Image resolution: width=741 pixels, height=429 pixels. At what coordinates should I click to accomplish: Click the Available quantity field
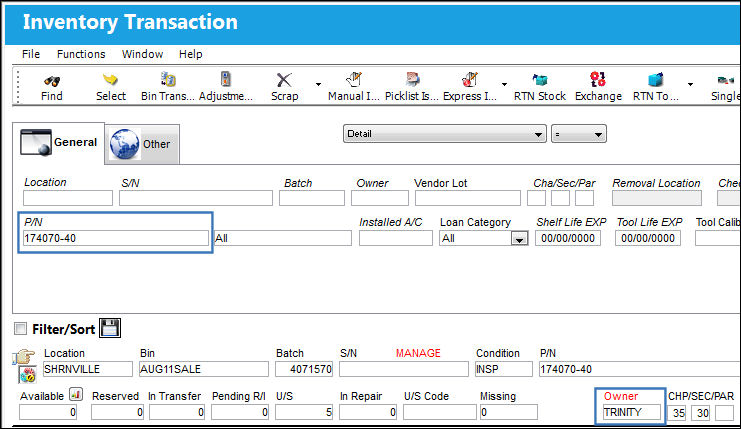(x=48, y=412)
